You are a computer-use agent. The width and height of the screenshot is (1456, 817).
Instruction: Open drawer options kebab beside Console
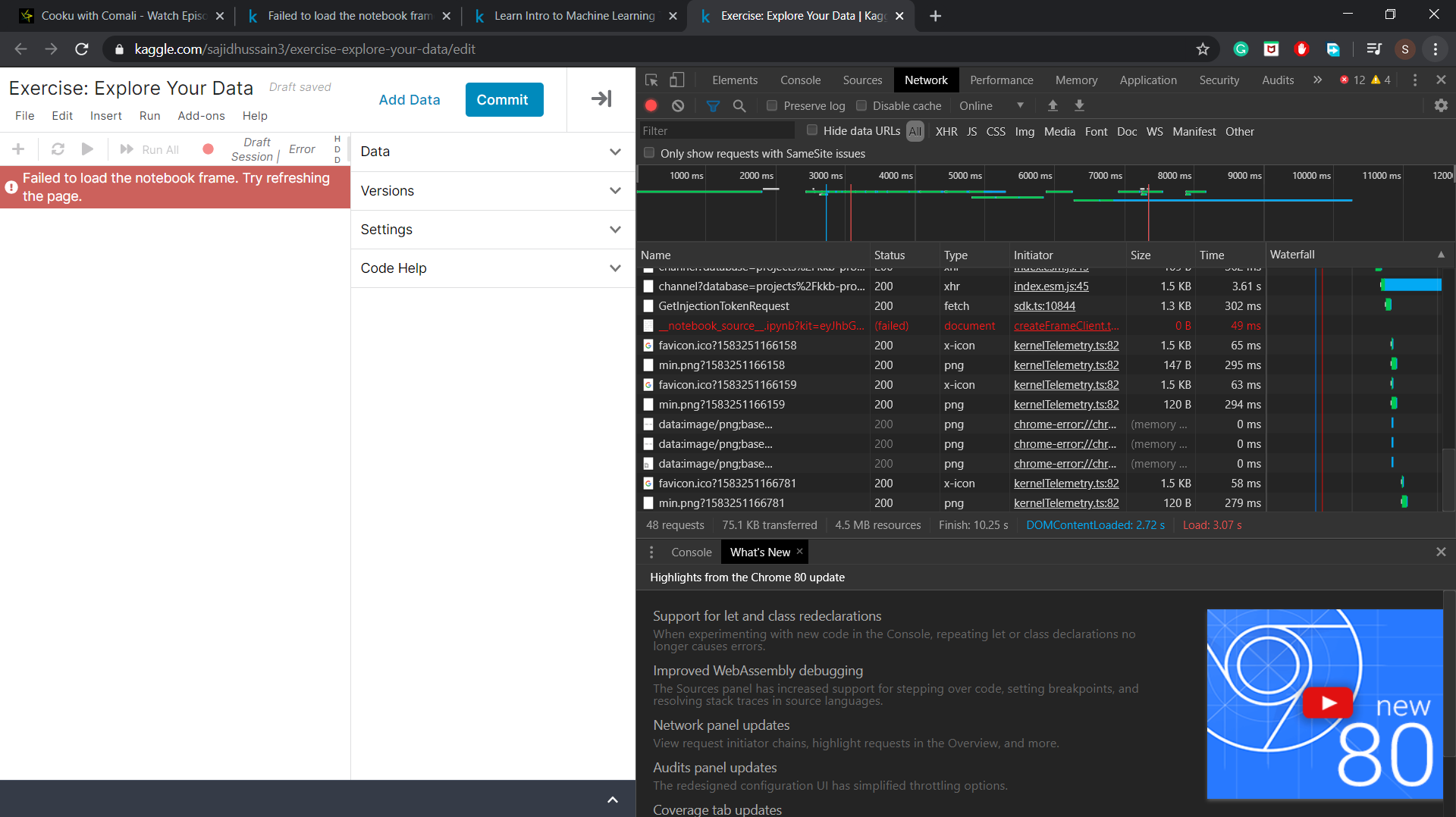point(651,552)
